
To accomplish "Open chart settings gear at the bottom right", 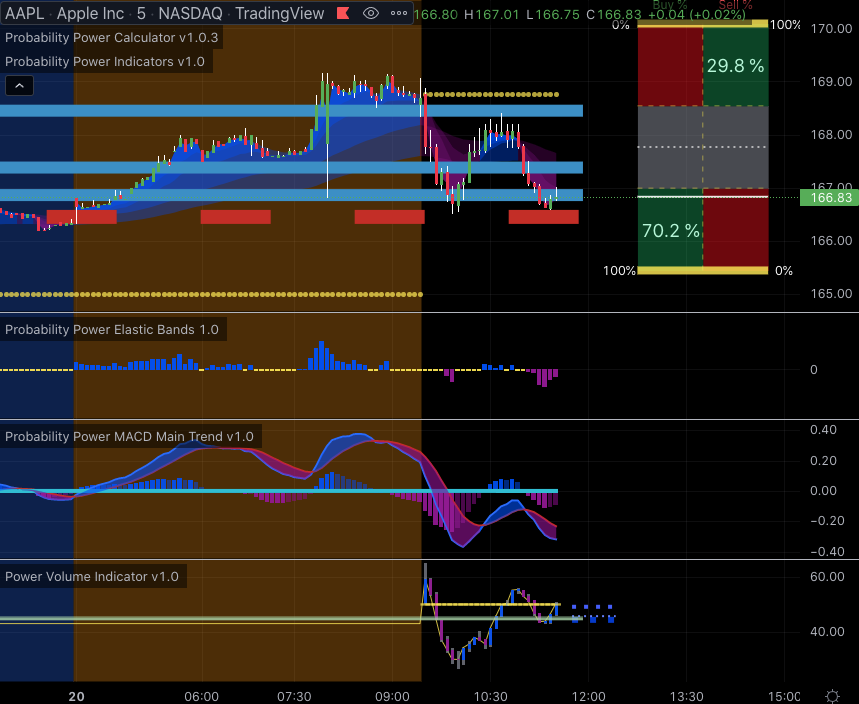I will point(832,696).
